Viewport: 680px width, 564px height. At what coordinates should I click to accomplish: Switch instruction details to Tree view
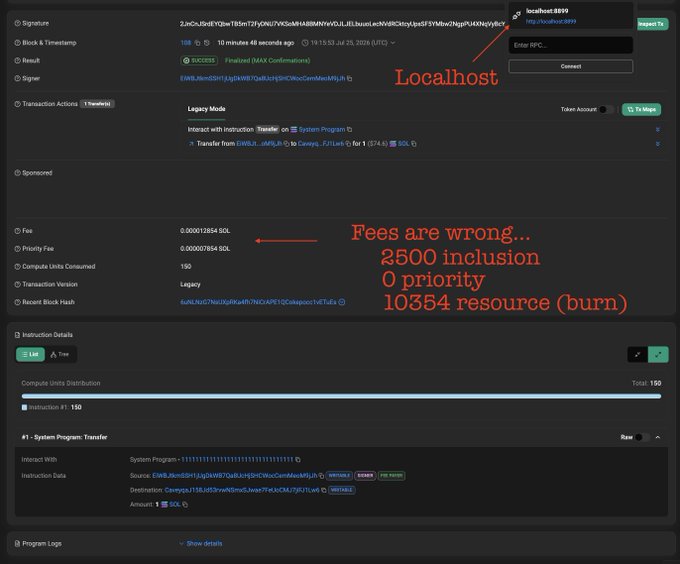[60, 355]
